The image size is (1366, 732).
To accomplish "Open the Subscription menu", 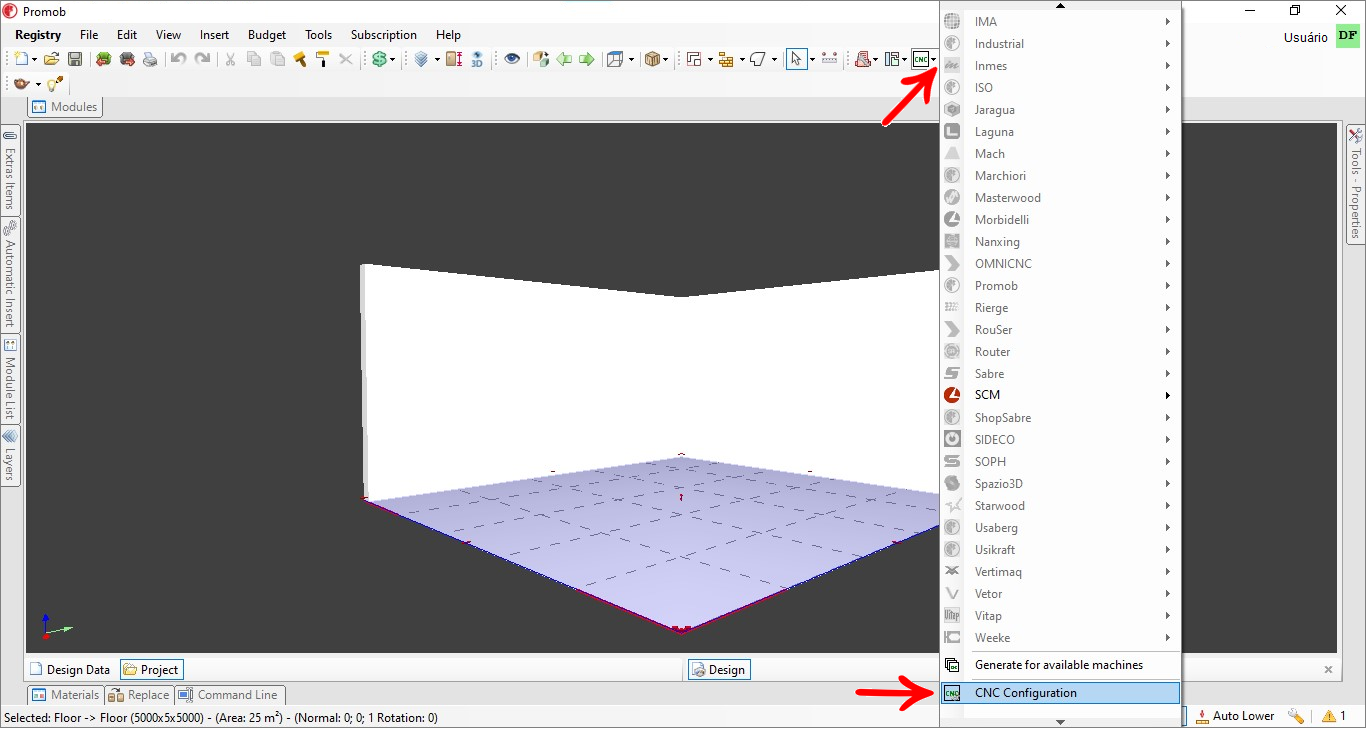I will (x=384, y=35).
